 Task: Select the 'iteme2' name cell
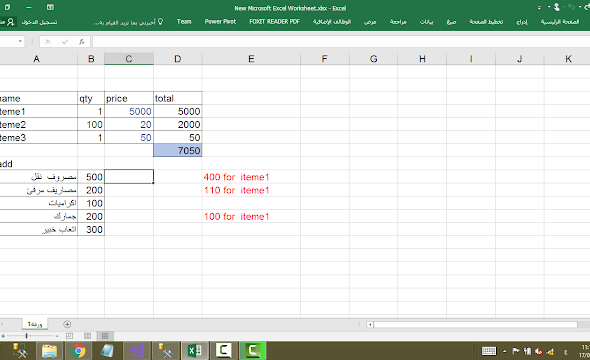[x=38, y=125]
